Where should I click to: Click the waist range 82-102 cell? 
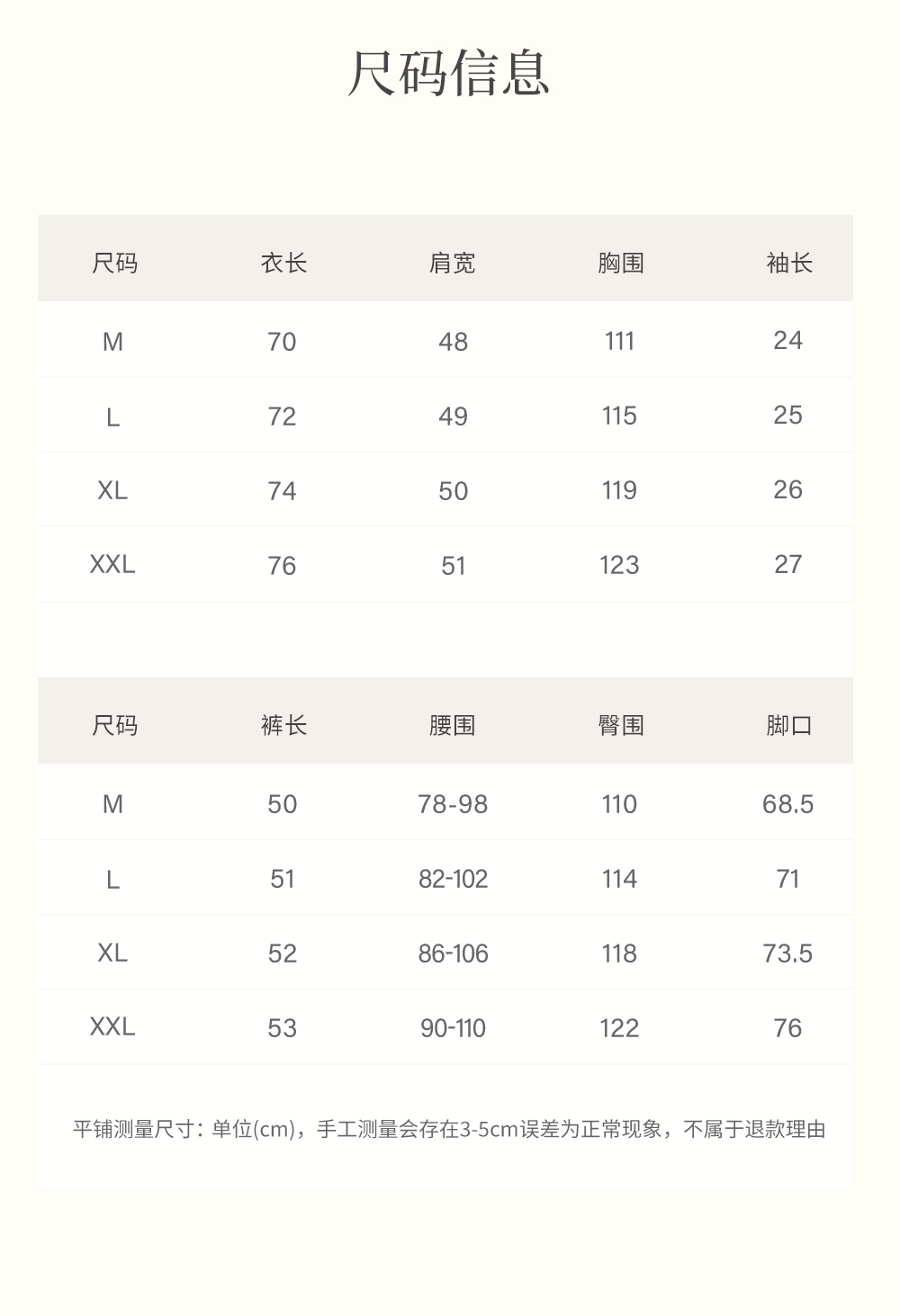pyautogui.click(x=453, y=879)
